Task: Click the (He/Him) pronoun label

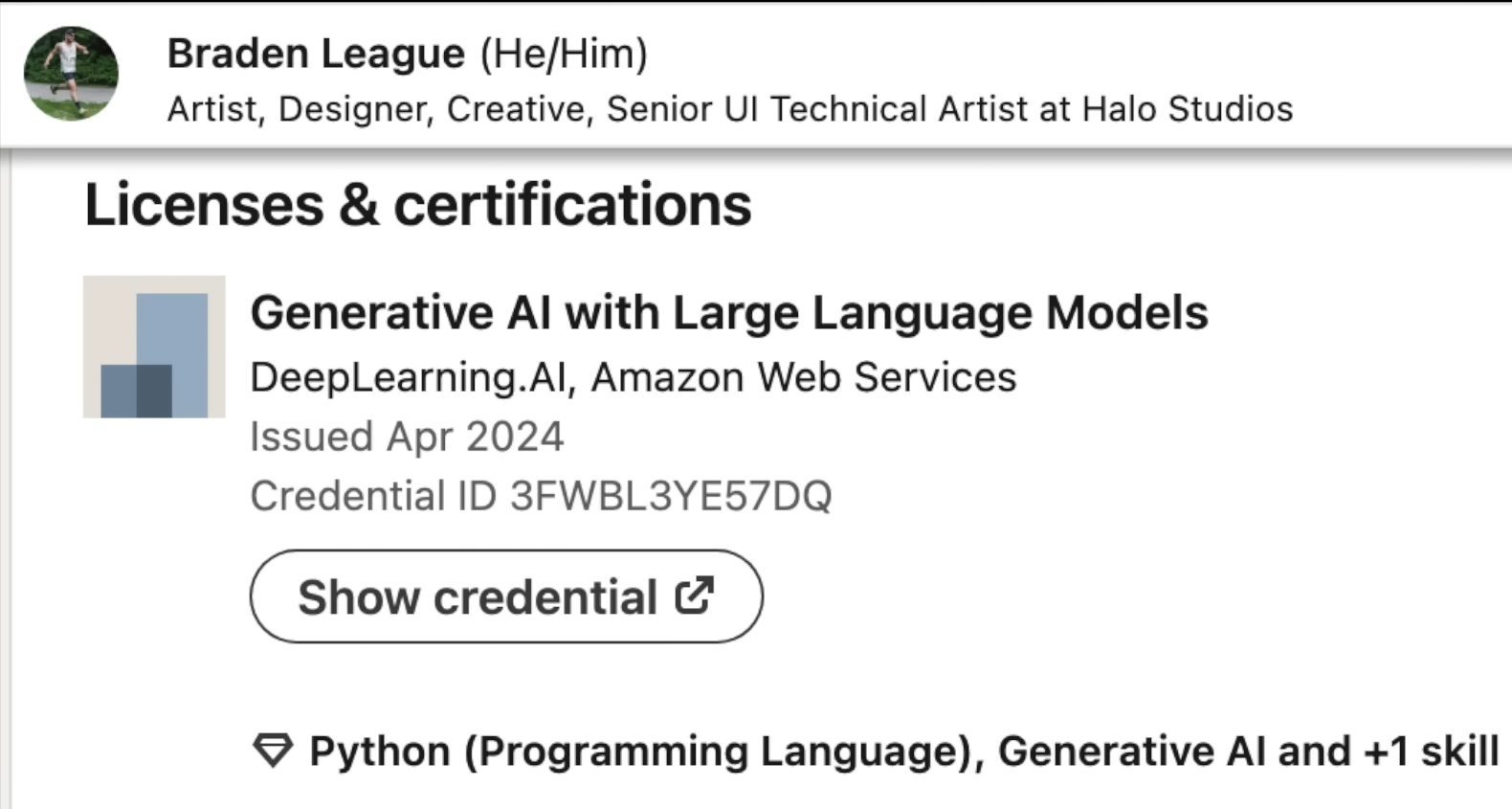Action: click(563, 53)
